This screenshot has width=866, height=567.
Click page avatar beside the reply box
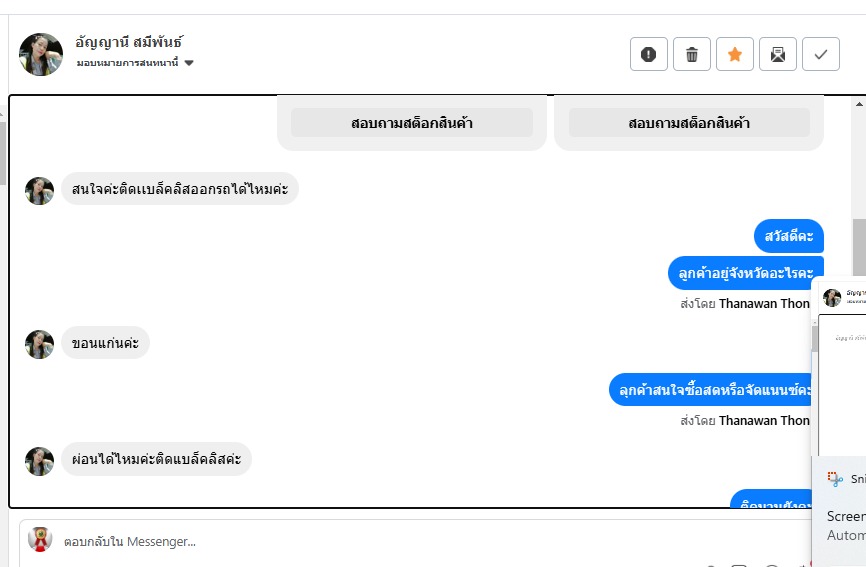[40, 540]
